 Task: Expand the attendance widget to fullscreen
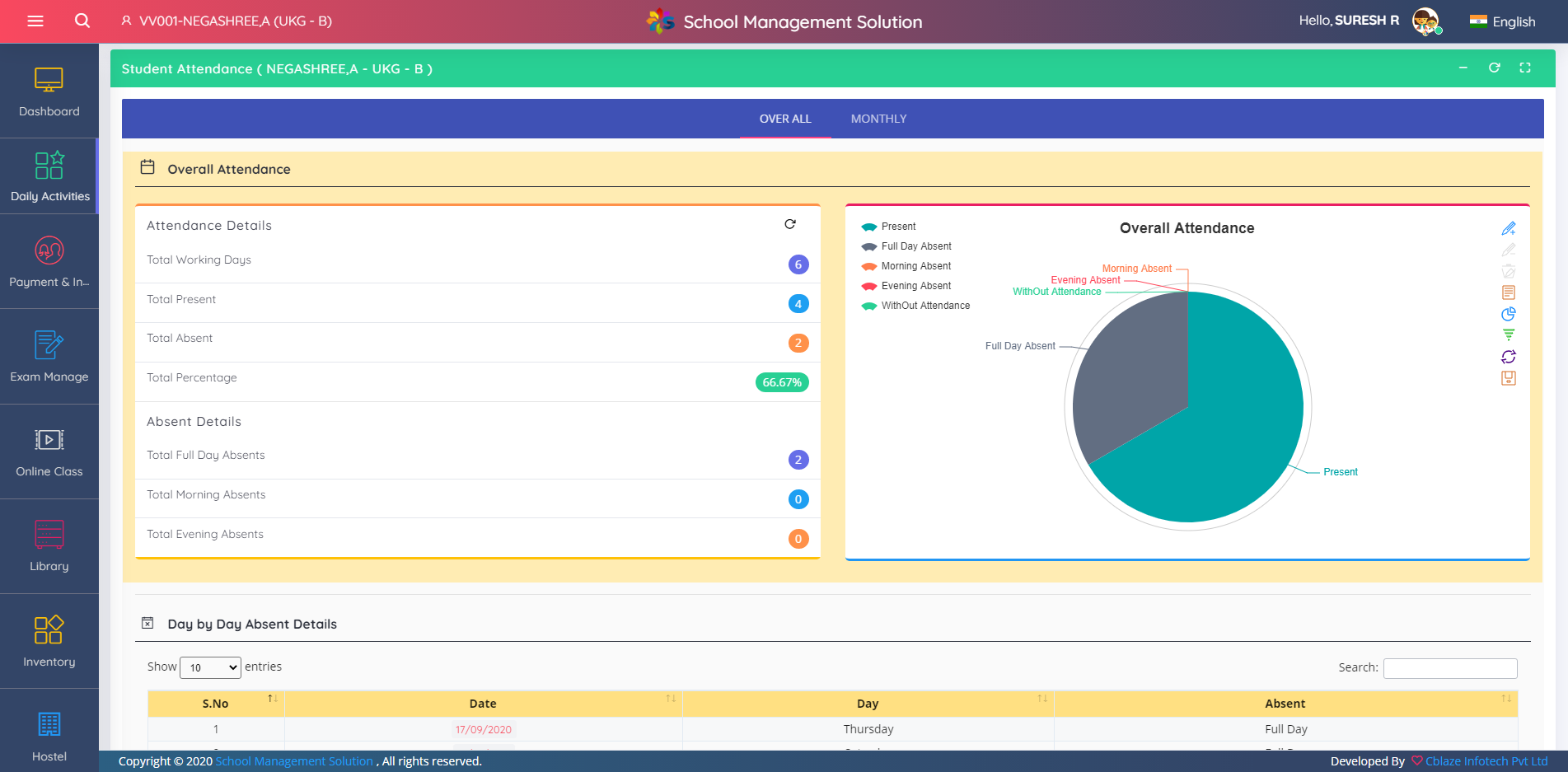click(1525, 68)
